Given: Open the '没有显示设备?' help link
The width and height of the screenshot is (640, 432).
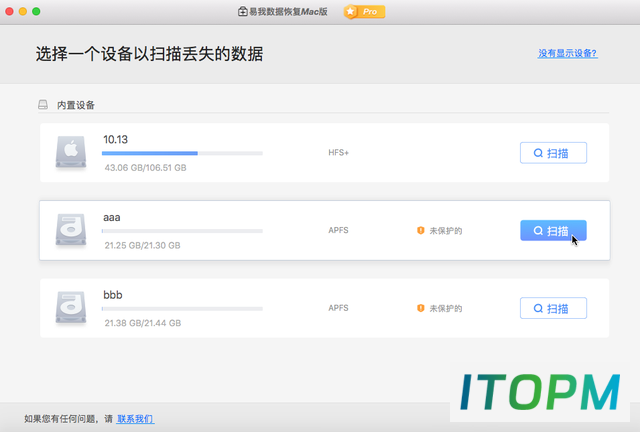Looking at the screenshot, I should (x=567, y=53).
